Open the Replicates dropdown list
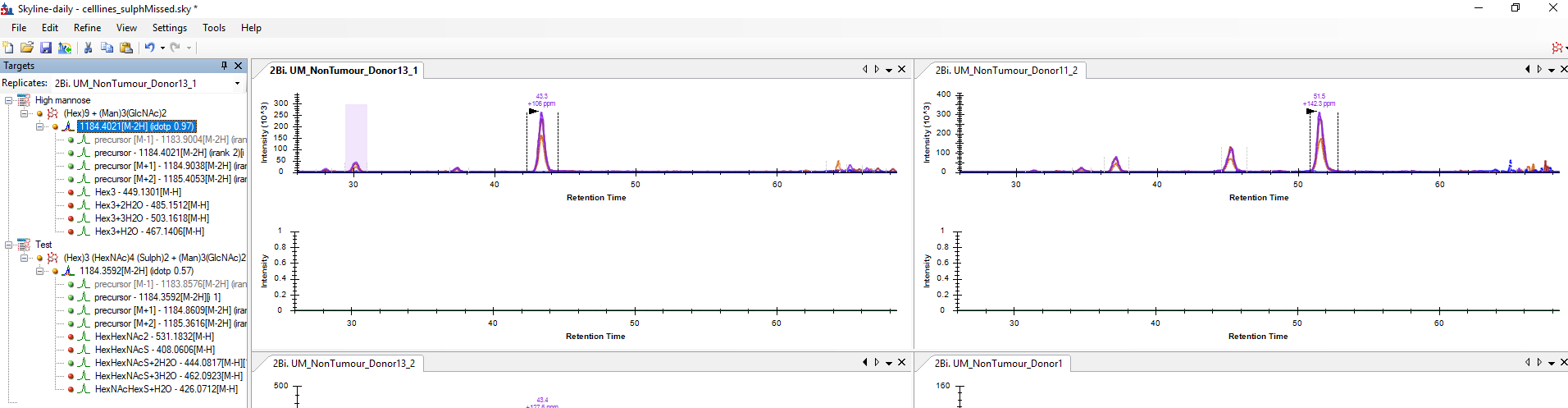Image resolution: width=1568 pixels, height=408 pixels. 237,84
